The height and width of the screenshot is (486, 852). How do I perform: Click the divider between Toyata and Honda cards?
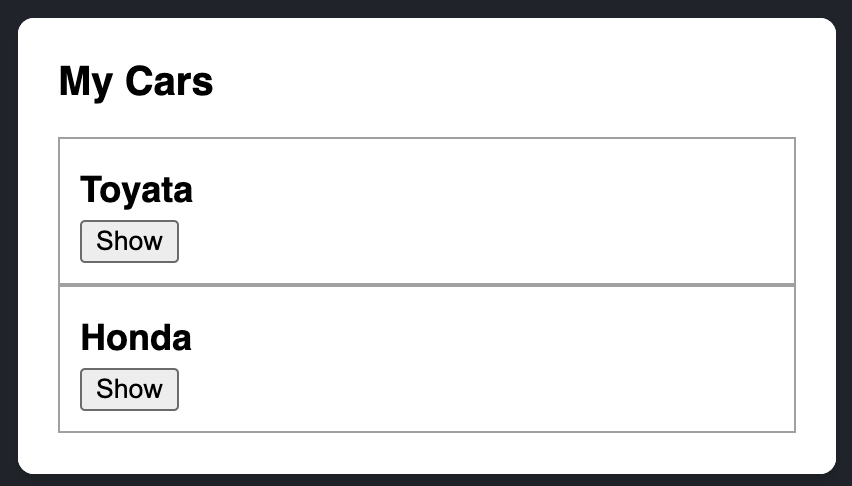pyautogui.click(x=427, y=285)
